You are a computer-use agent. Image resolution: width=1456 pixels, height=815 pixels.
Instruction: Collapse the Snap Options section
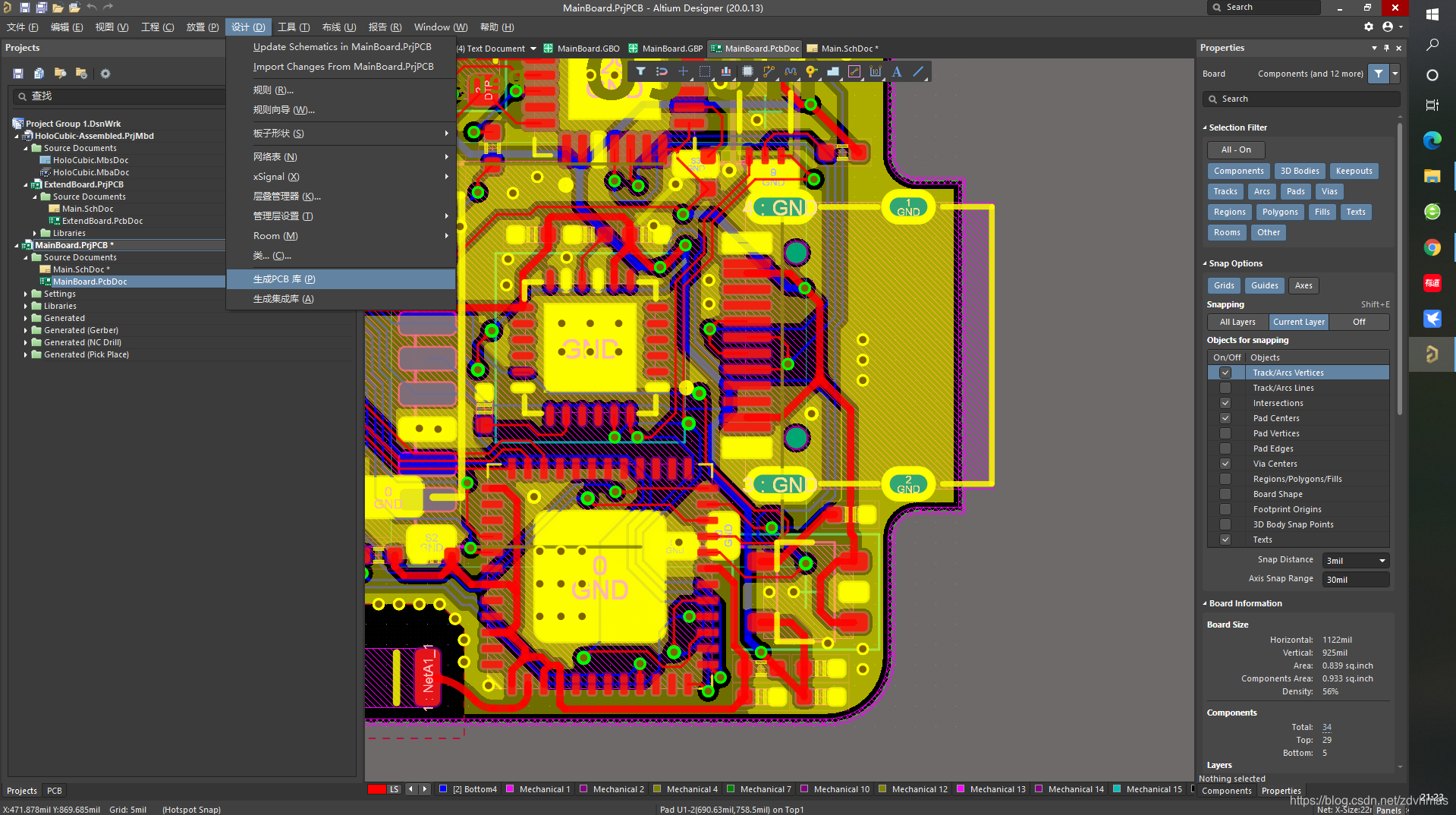pyautogui.click(x=1204, y=263)
